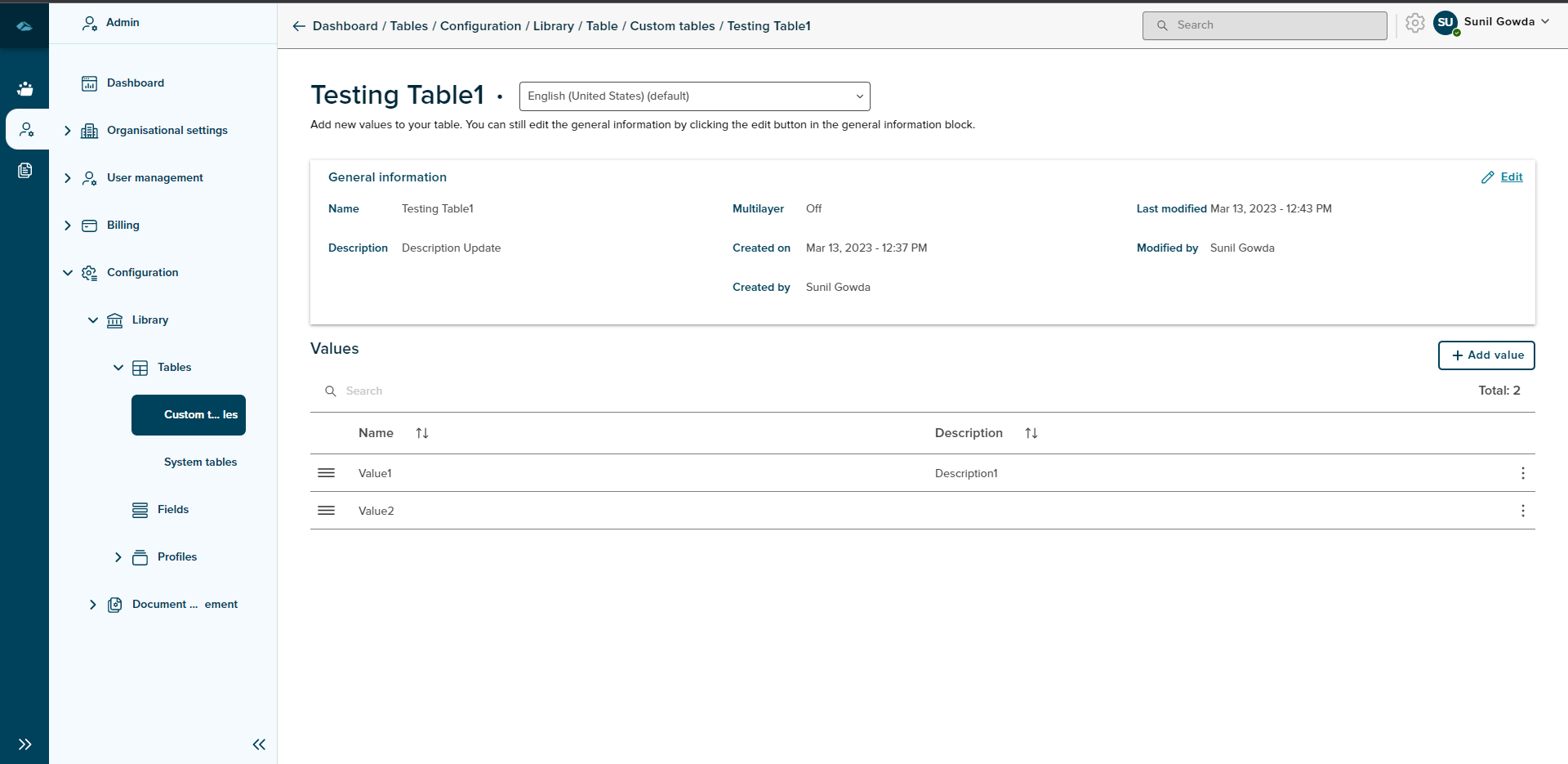Expand the User management section
The height and width of the screenshot is (764, 1568).
click(68, 178)
